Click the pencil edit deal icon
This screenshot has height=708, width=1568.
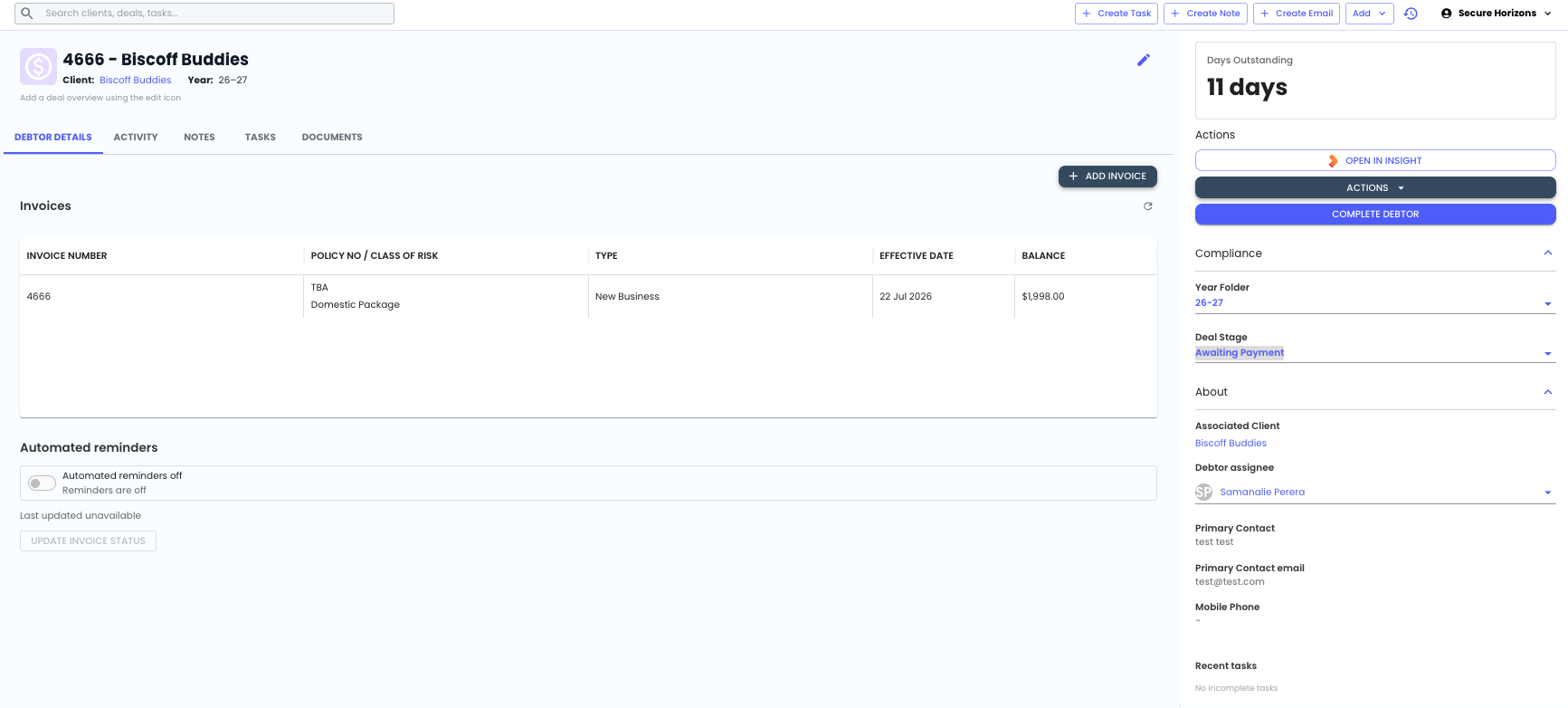point(1144,60)
